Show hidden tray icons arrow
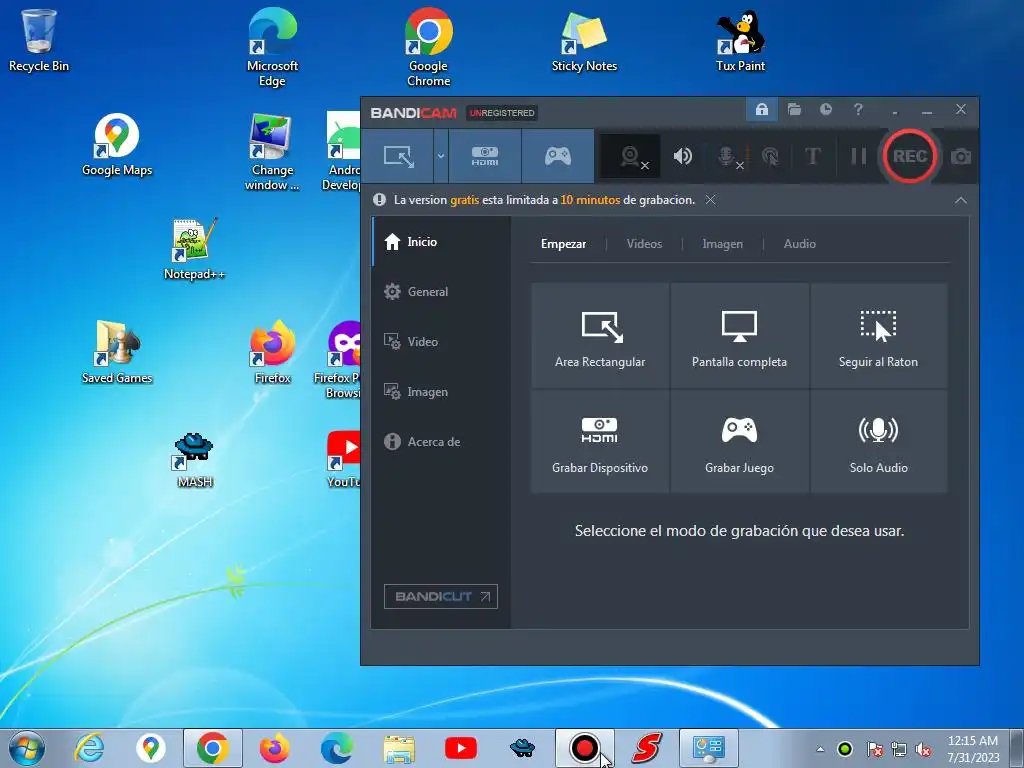 [x=820, y=749]
